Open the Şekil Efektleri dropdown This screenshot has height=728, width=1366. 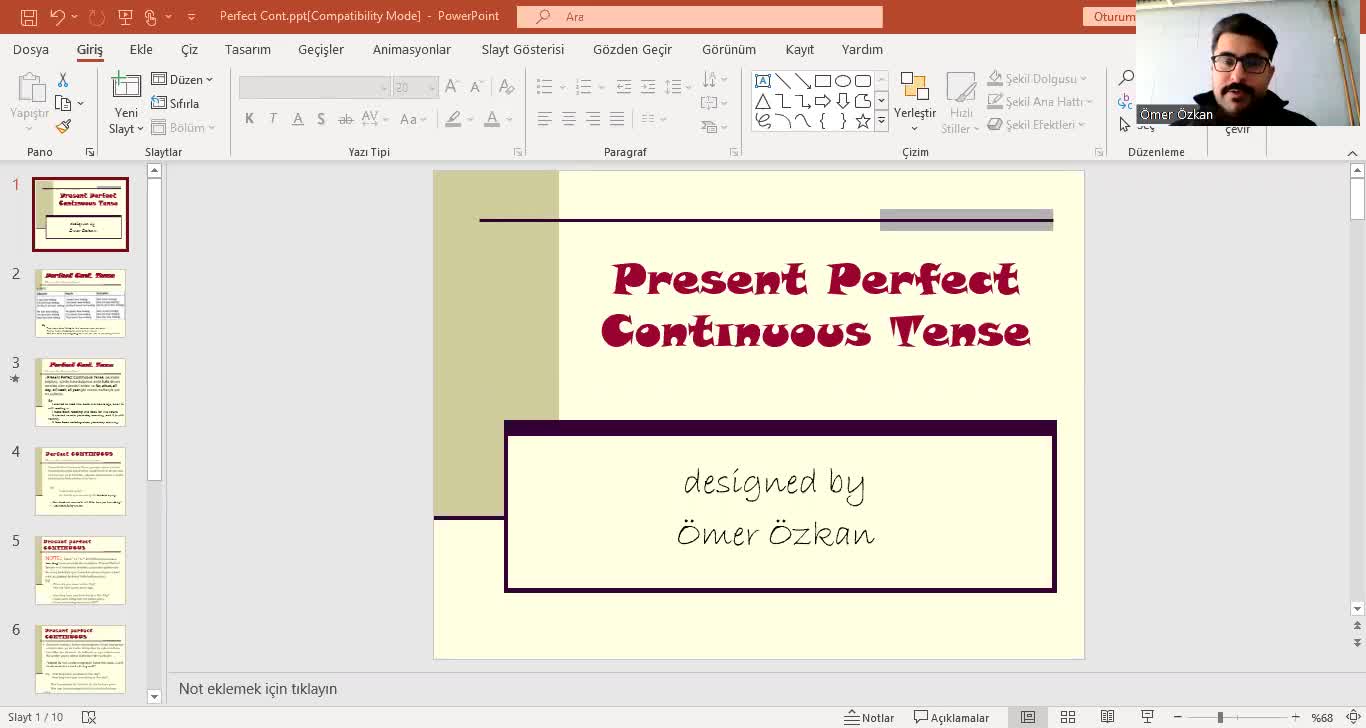[1037, 125]
